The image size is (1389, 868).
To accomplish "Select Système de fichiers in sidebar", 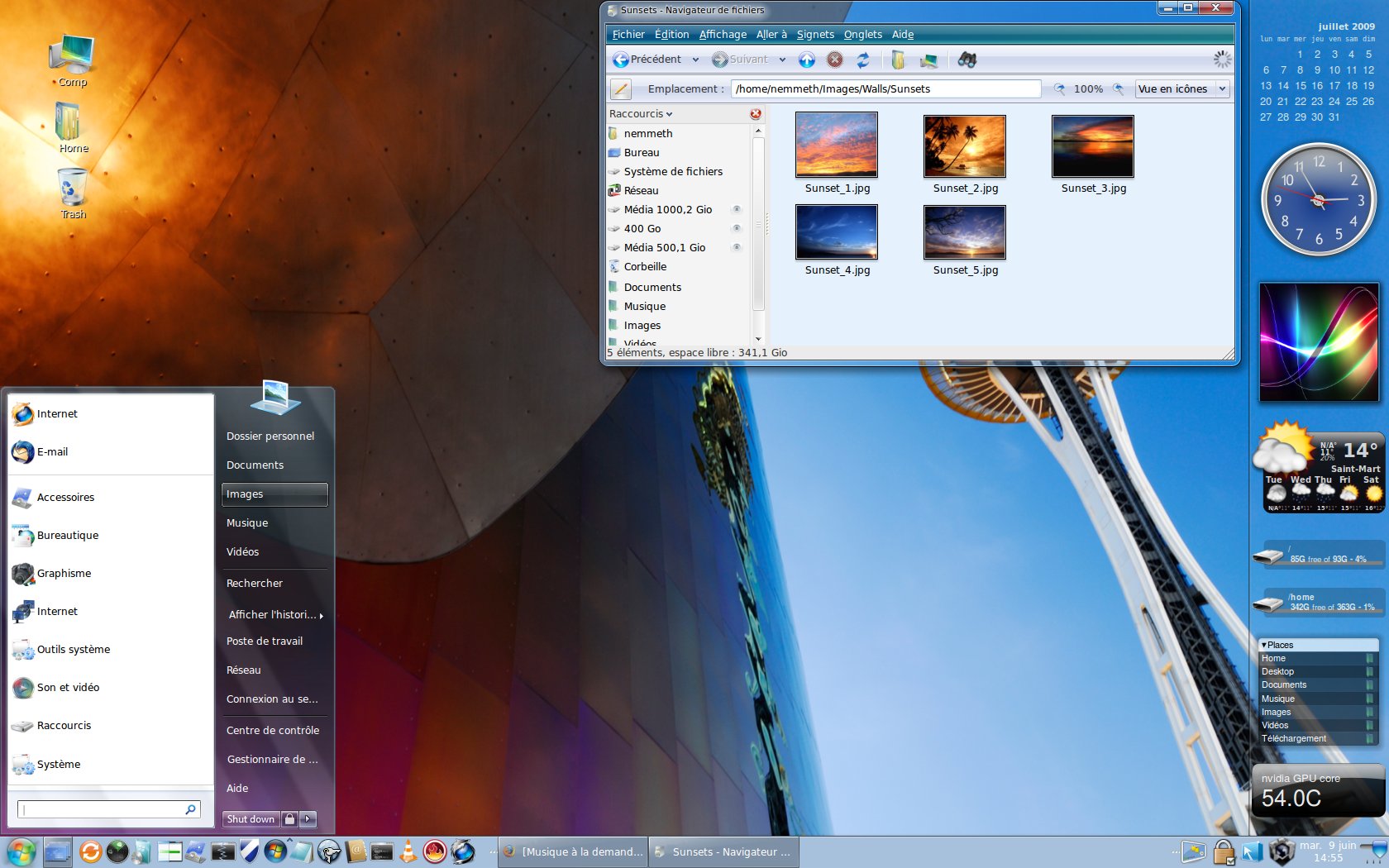I will pos(678,171).
